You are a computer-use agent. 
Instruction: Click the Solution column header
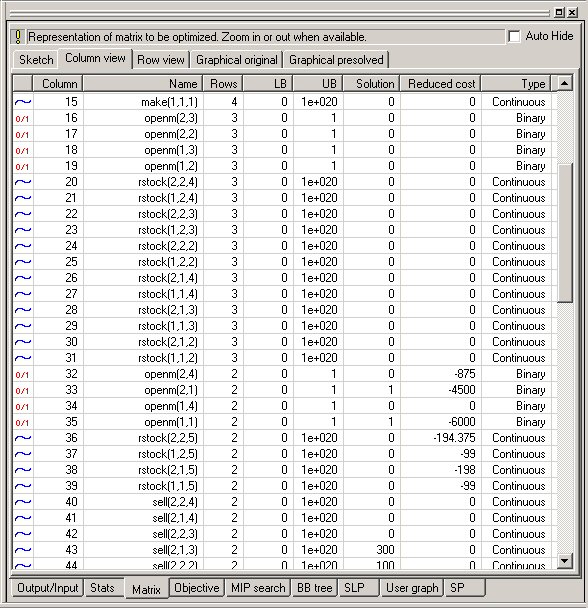point(372,84)
